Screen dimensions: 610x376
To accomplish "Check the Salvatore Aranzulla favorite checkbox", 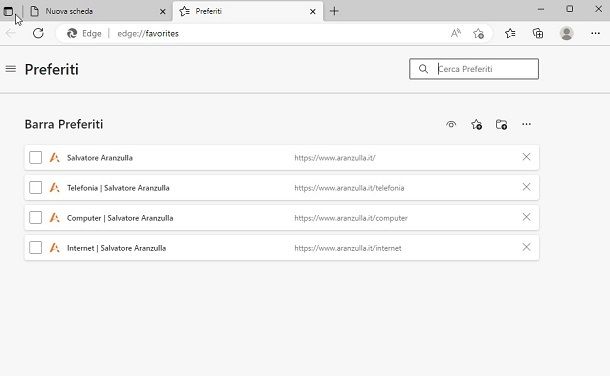I will point(35,157).
